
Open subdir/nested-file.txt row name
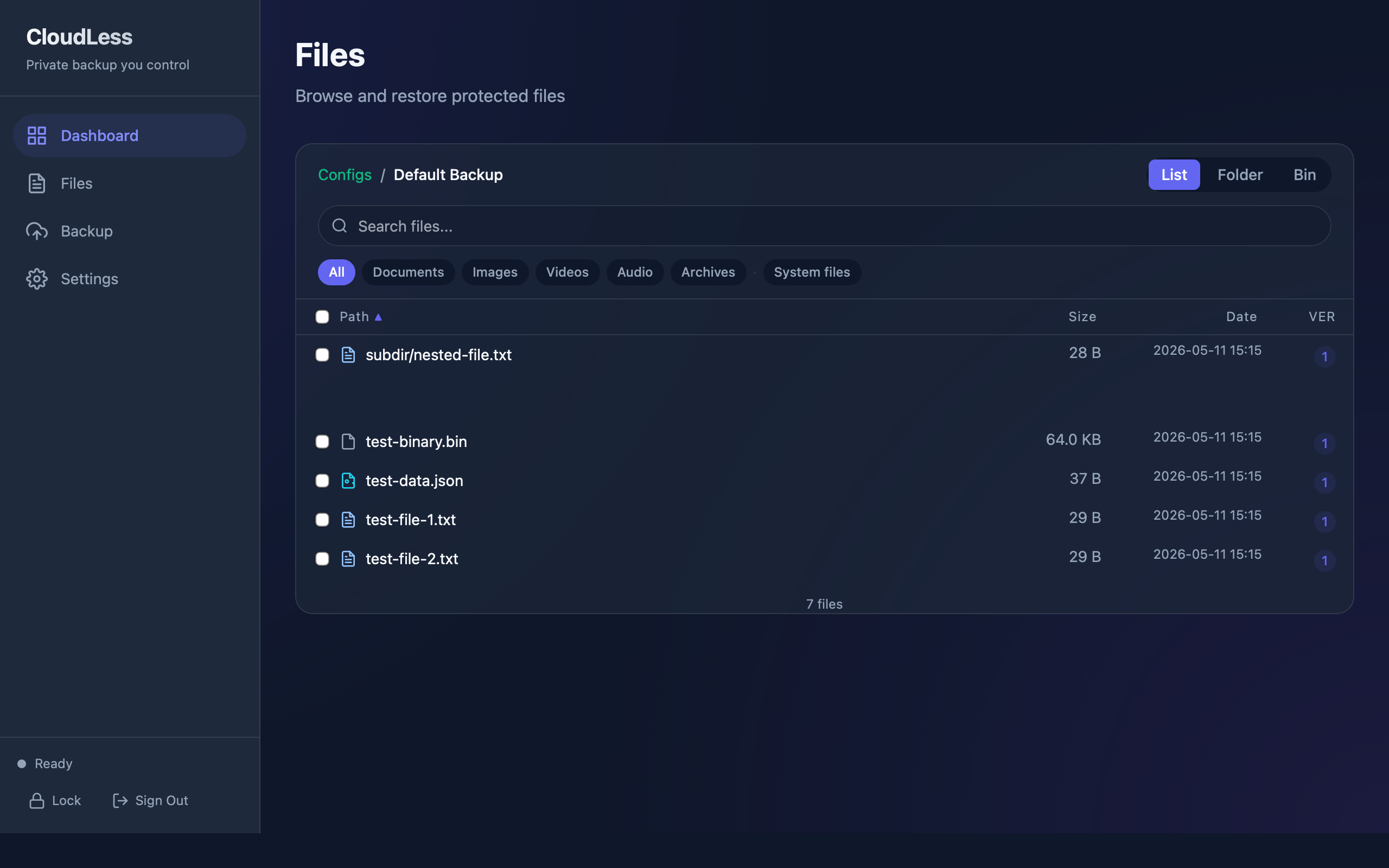[438, 355]
